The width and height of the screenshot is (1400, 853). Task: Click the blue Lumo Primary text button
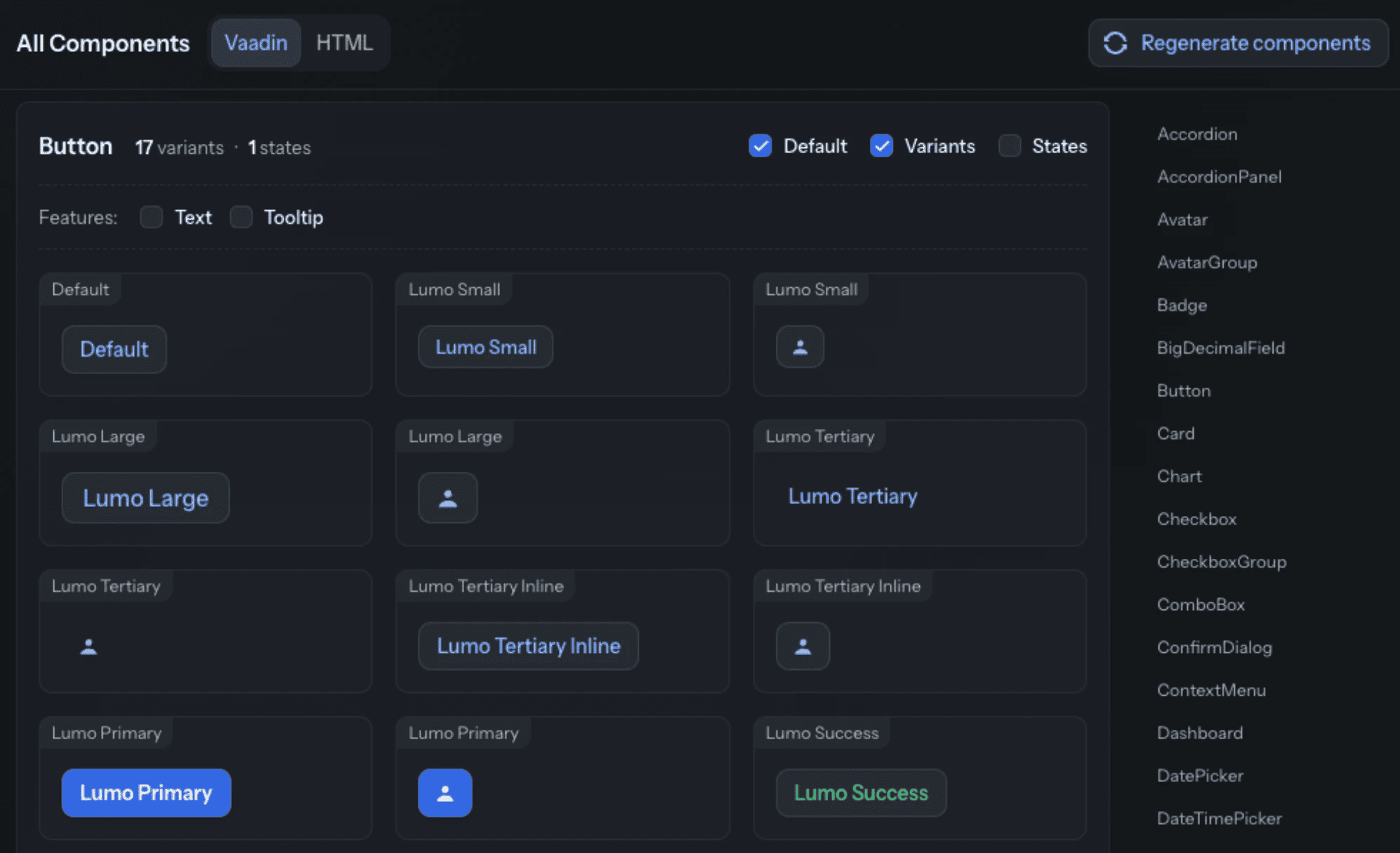tap(146, 793)
